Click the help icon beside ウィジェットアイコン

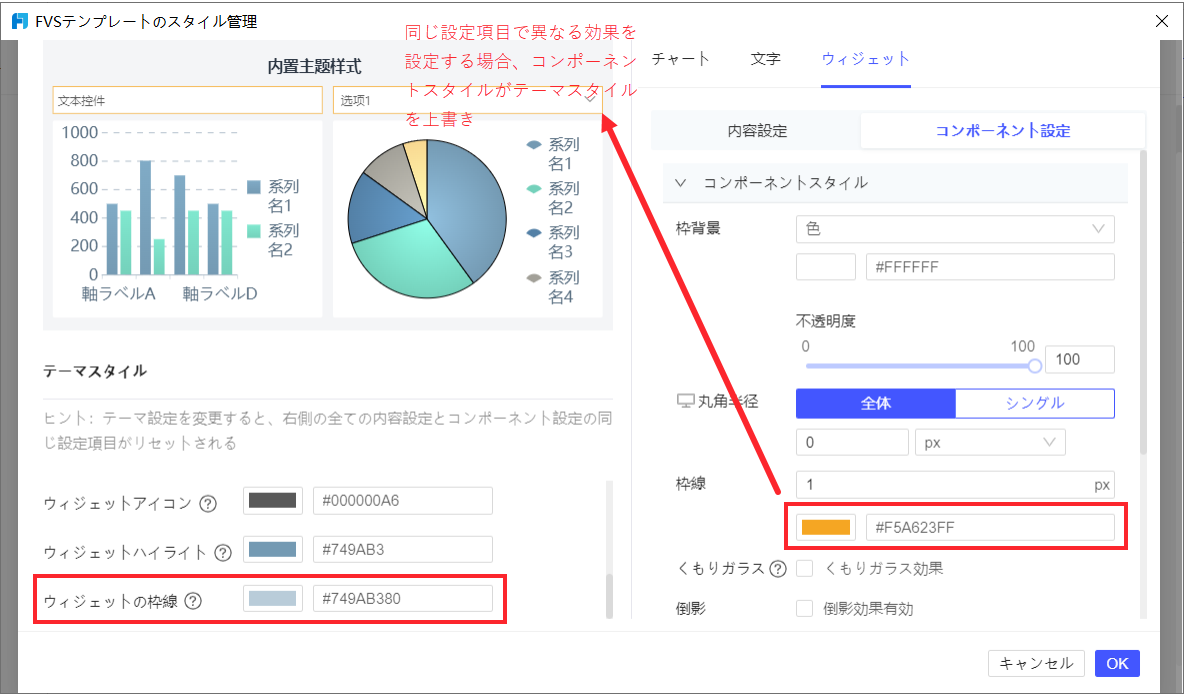coord(208,504)
